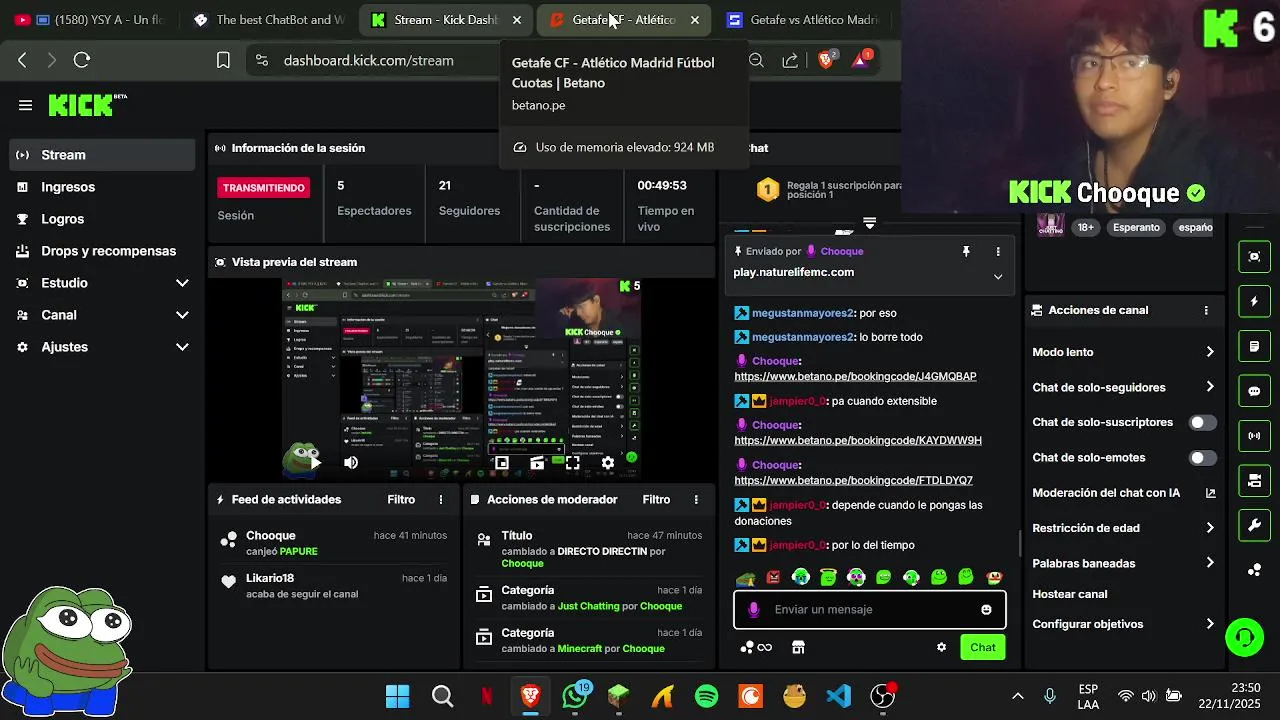
Task: Open Acciones de moderador three-dot menu
Action: (696, 499)
